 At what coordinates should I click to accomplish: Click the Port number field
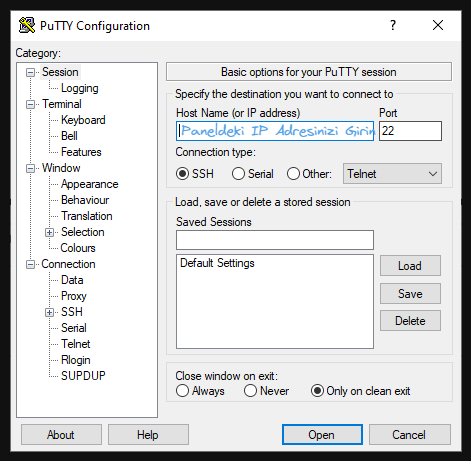(x=410, y=131)
